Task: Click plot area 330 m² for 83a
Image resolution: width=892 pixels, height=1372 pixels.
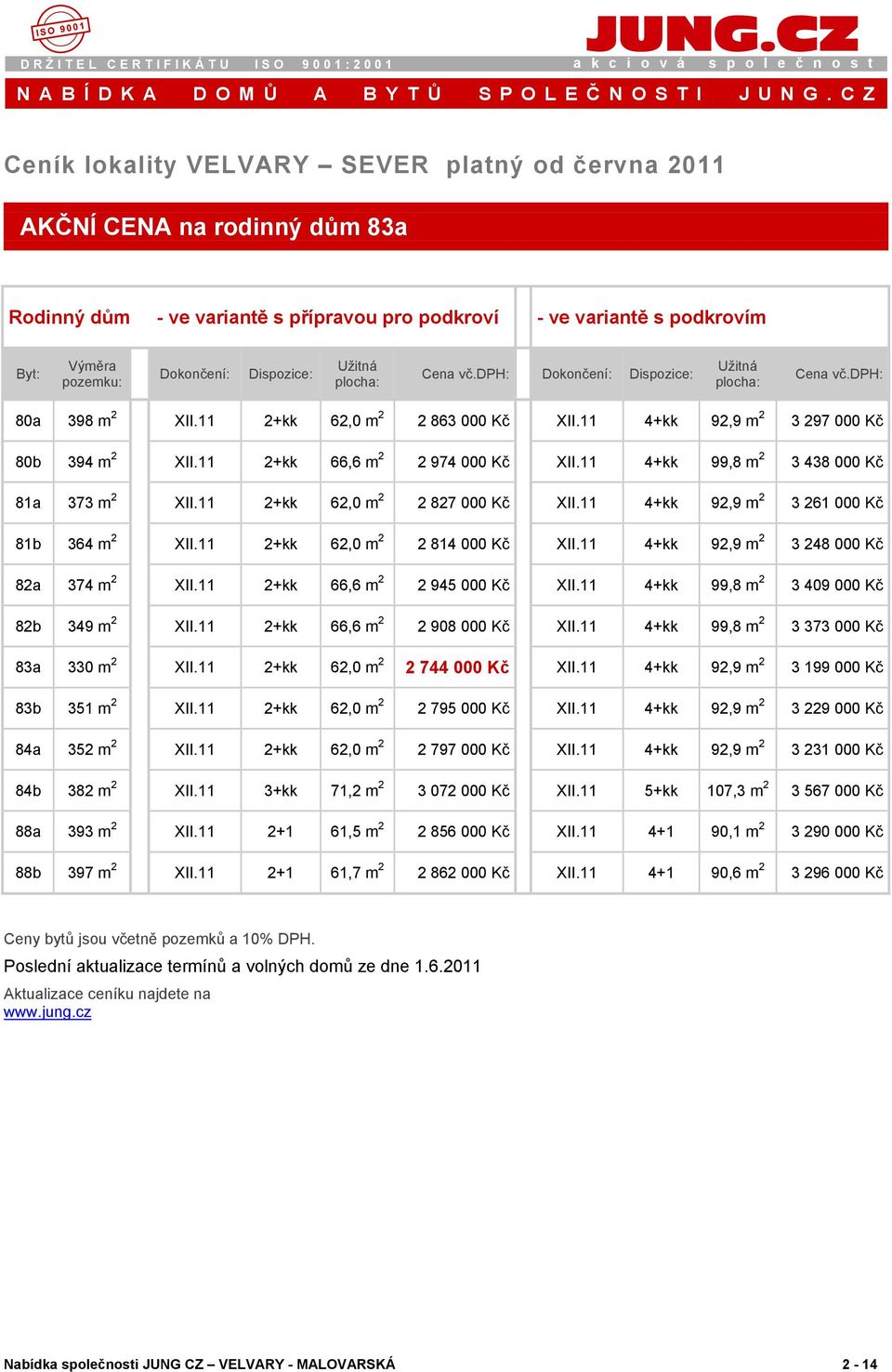Action: [92, 666]
